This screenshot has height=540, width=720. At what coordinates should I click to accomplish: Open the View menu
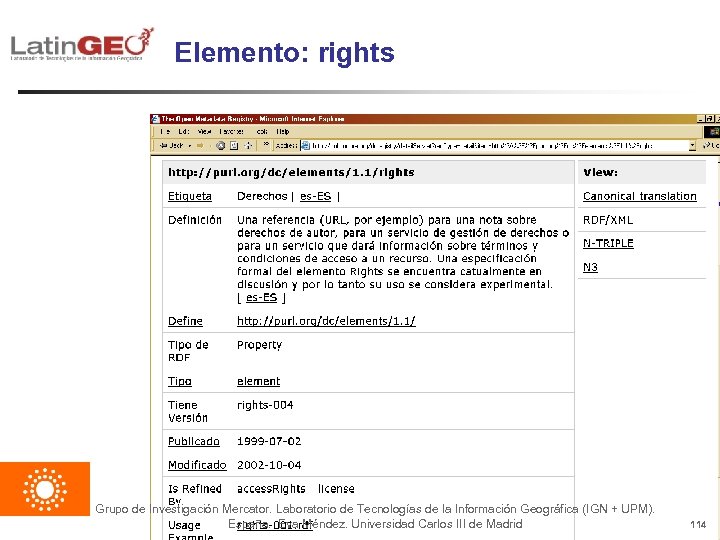point(204,131)
